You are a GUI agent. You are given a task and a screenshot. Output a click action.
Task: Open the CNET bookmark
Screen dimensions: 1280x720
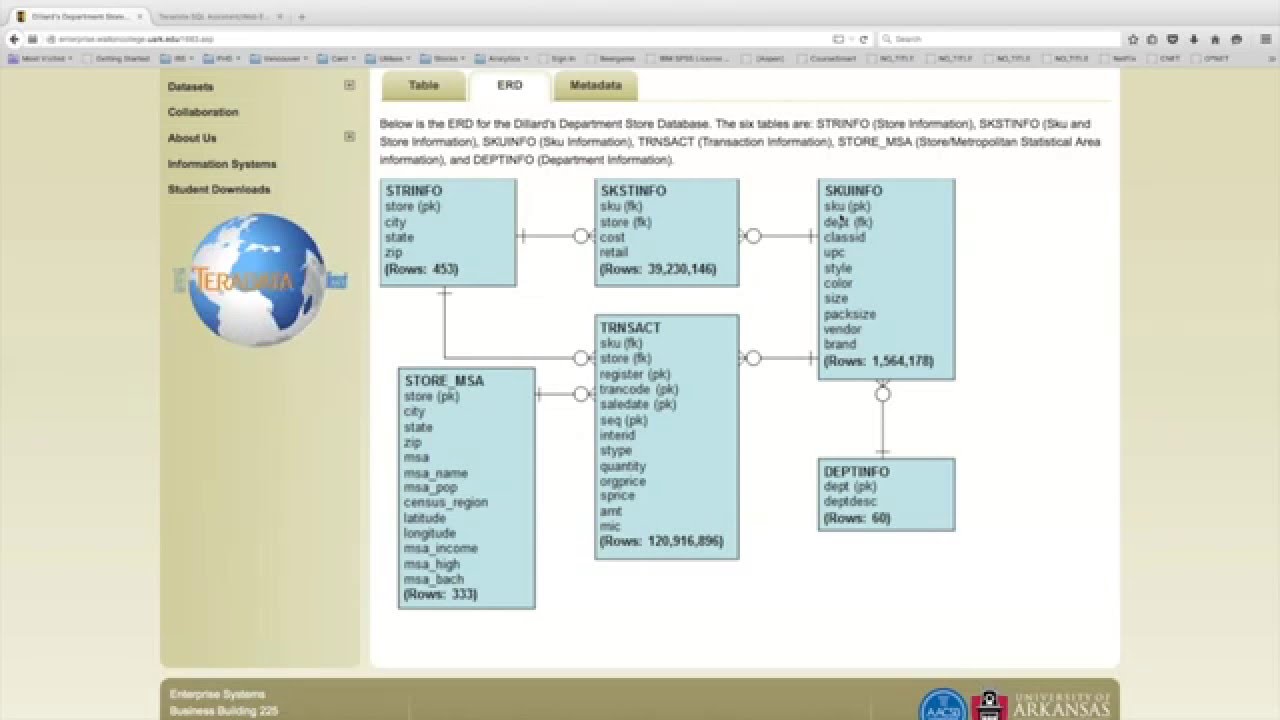[1163, 59]
